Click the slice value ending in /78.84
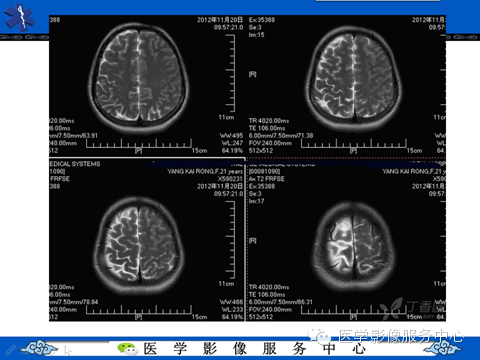 coord(74,302)
